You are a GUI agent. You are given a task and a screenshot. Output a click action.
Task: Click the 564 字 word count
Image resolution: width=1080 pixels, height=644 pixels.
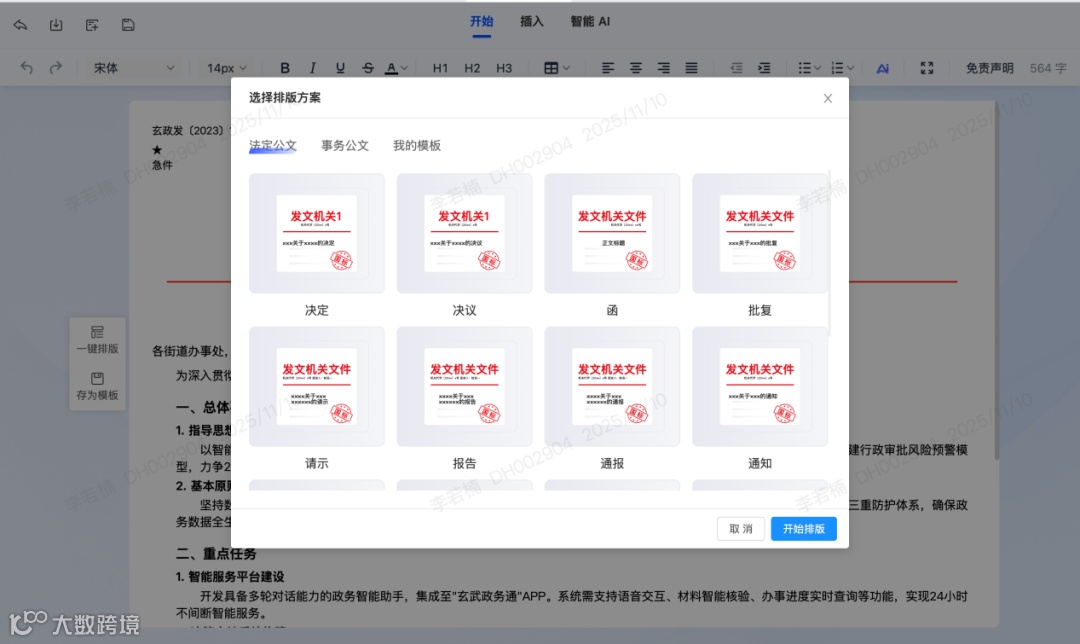[x=1048, y=67]
